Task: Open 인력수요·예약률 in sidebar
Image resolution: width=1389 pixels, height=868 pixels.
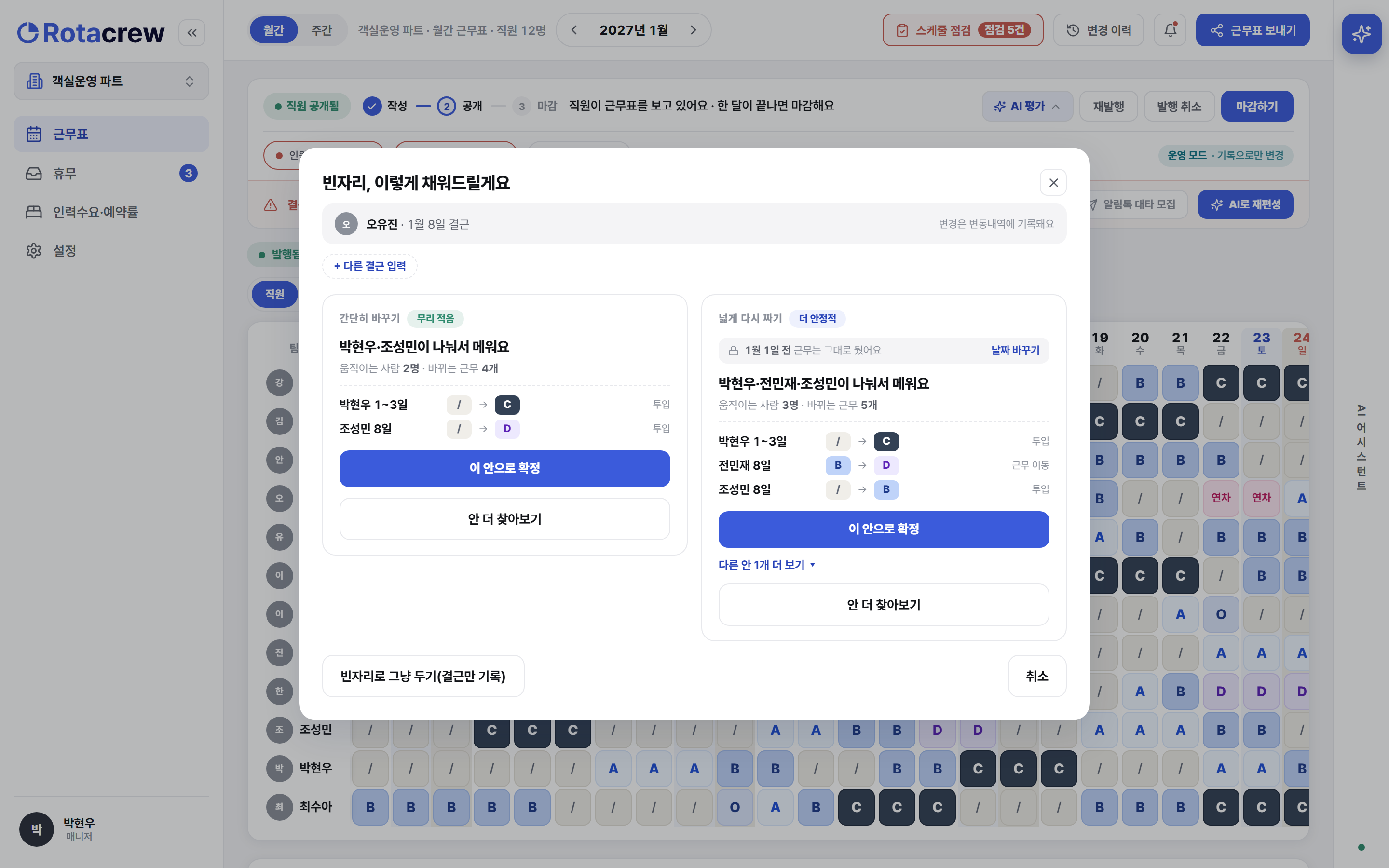Action: [111, 212]
